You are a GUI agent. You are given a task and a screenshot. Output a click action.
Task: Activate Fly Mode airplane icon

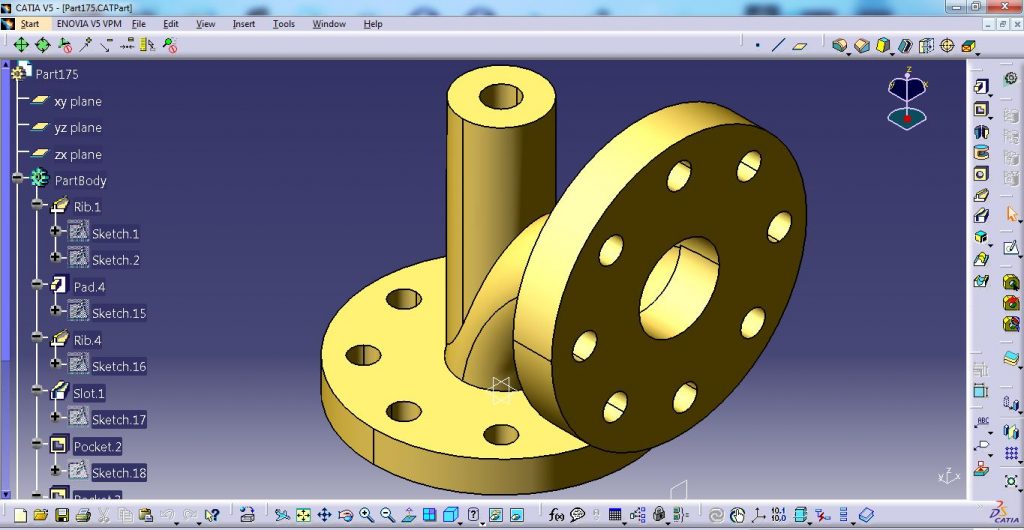(x=282, y=515)
